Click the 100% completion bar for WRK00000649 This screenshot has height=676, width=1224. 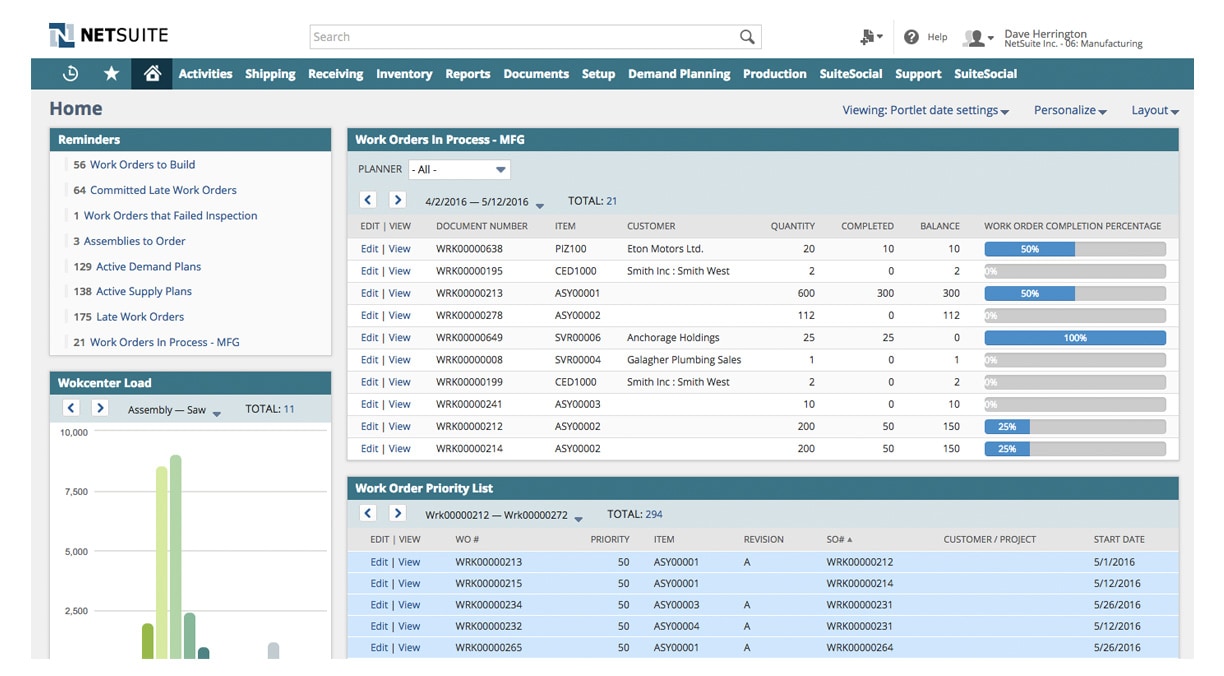tap(1075, 338)
